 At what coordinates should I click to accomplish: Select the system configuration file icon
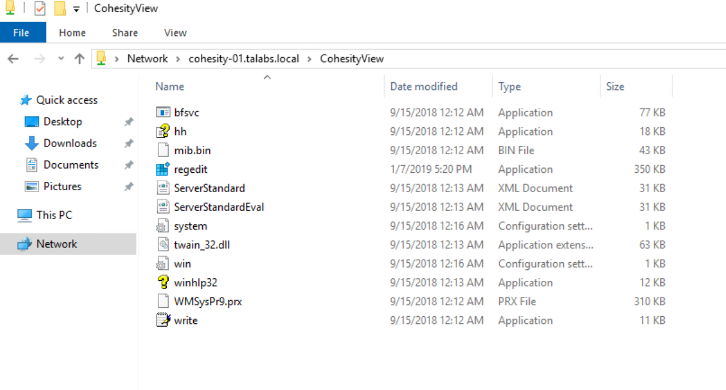163,226
